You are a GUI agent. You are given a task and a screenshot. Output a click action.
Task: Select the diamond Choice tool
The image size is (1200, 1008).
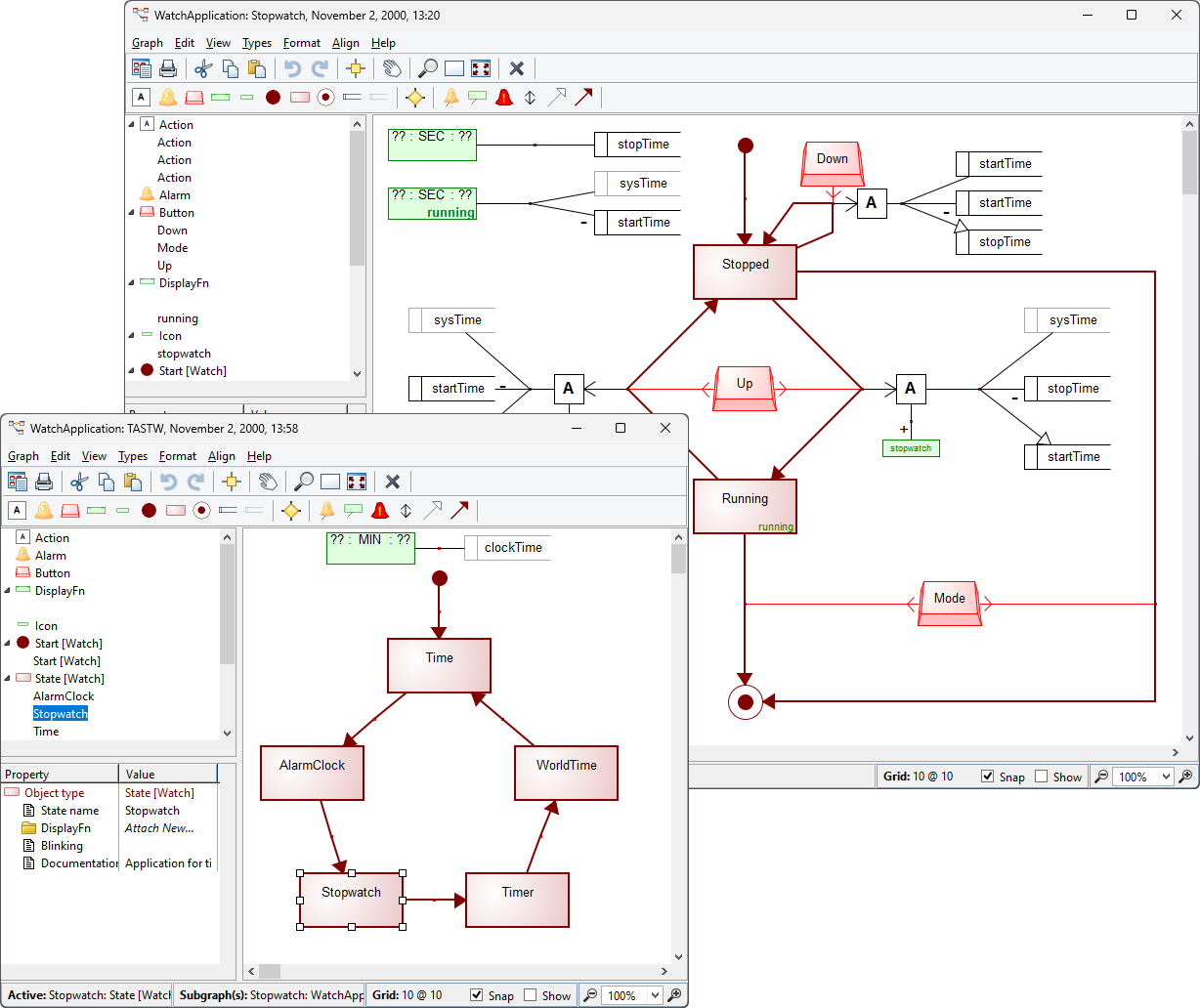(414, 97)
